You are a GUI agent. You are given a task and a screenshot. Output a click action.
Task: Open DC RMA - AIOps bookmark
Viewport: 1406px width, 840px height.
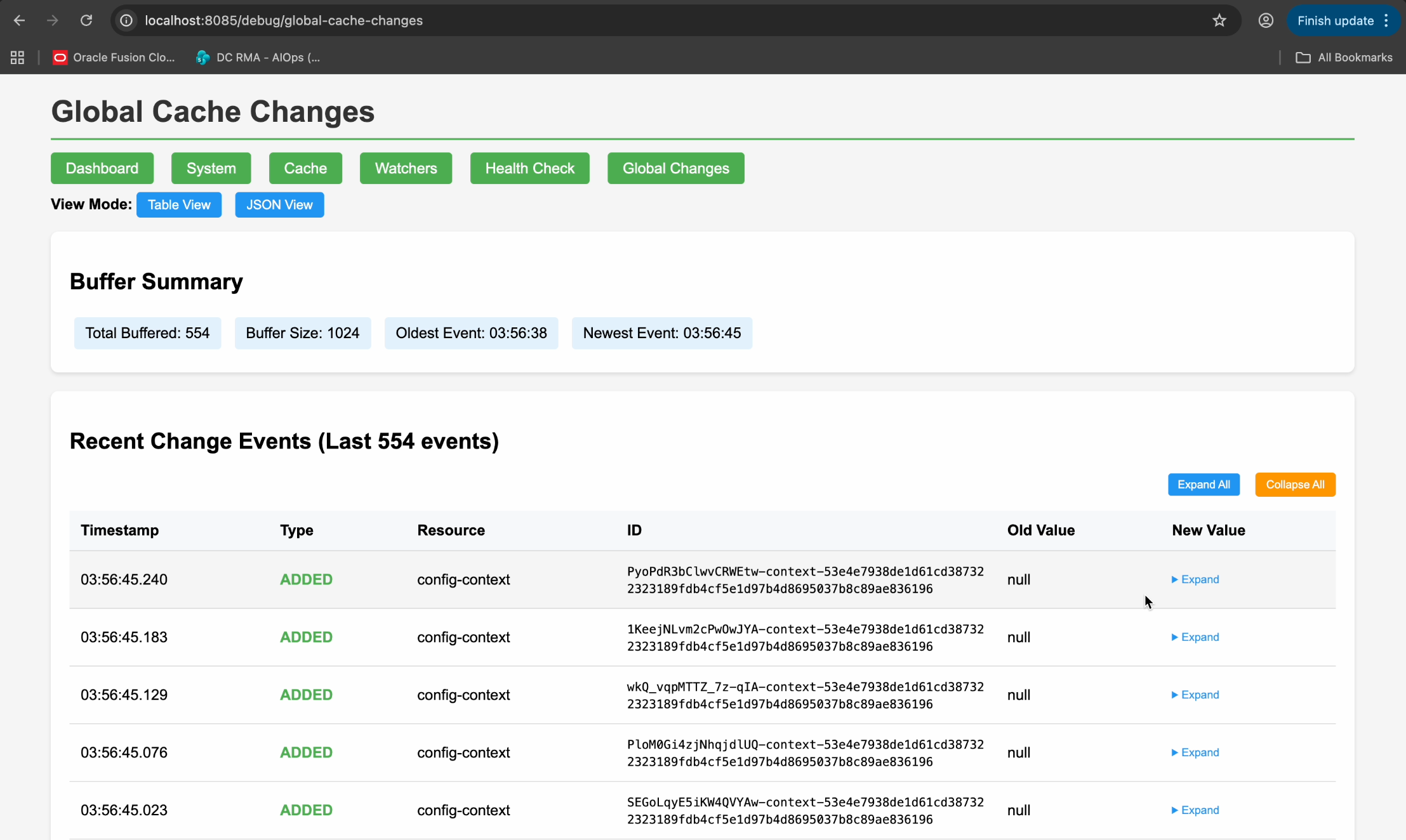pyautogui.click(x=258, y=58)
